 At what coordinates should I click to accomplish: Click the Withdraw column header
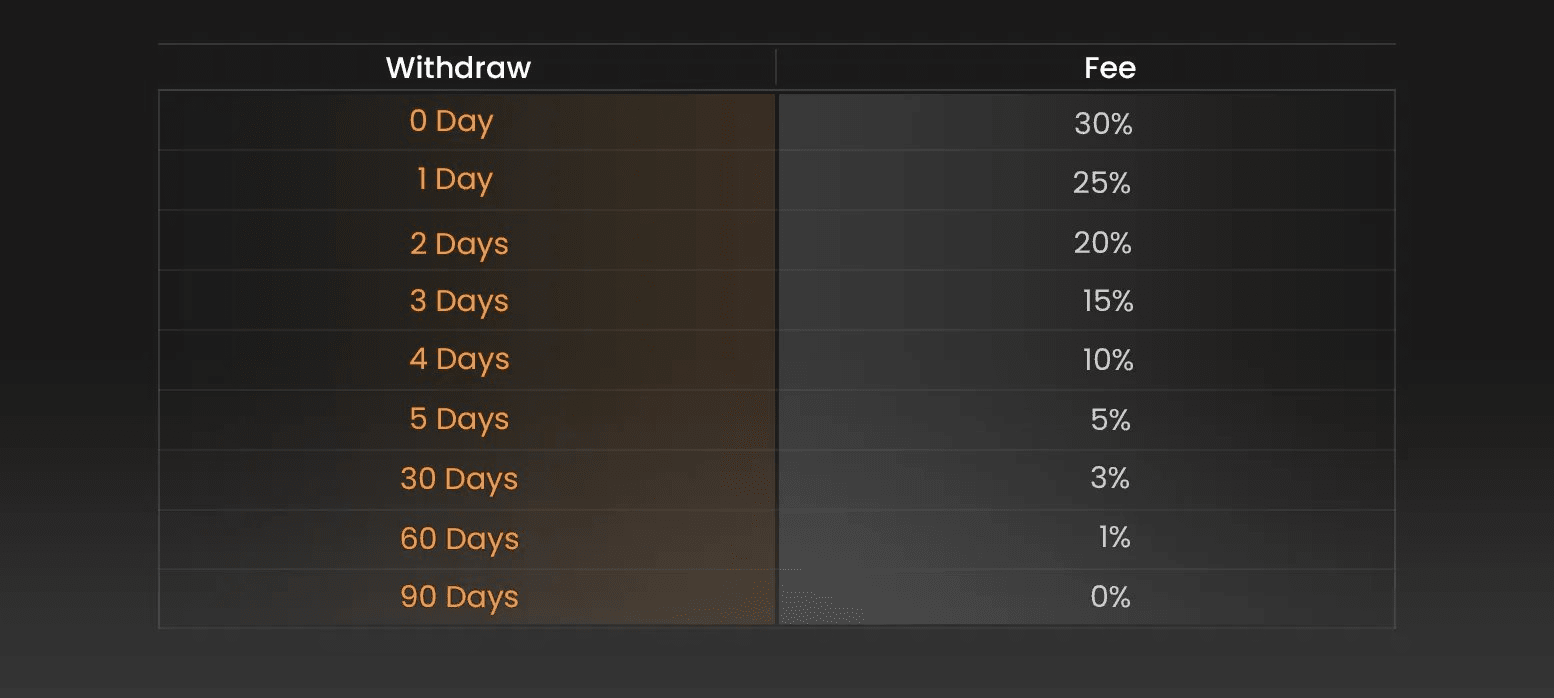tap(458, 67)
